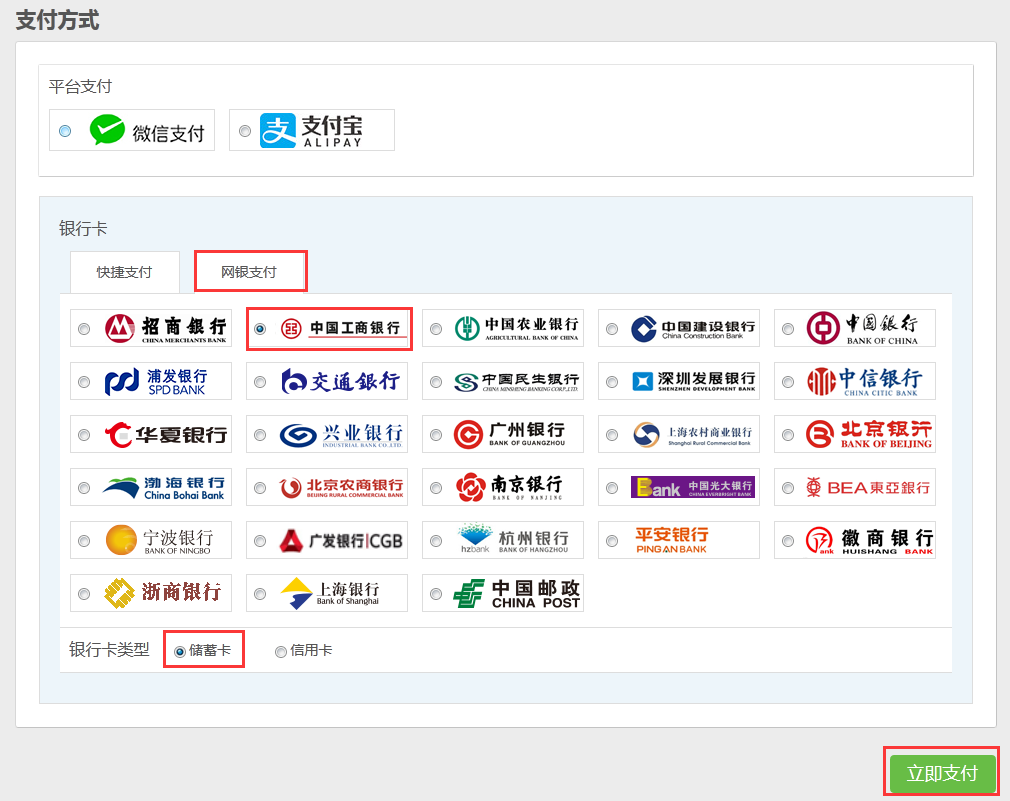The image size is (1010, 801).
Task: Select the 徽商银行 radio button
Action: point(788,541)
